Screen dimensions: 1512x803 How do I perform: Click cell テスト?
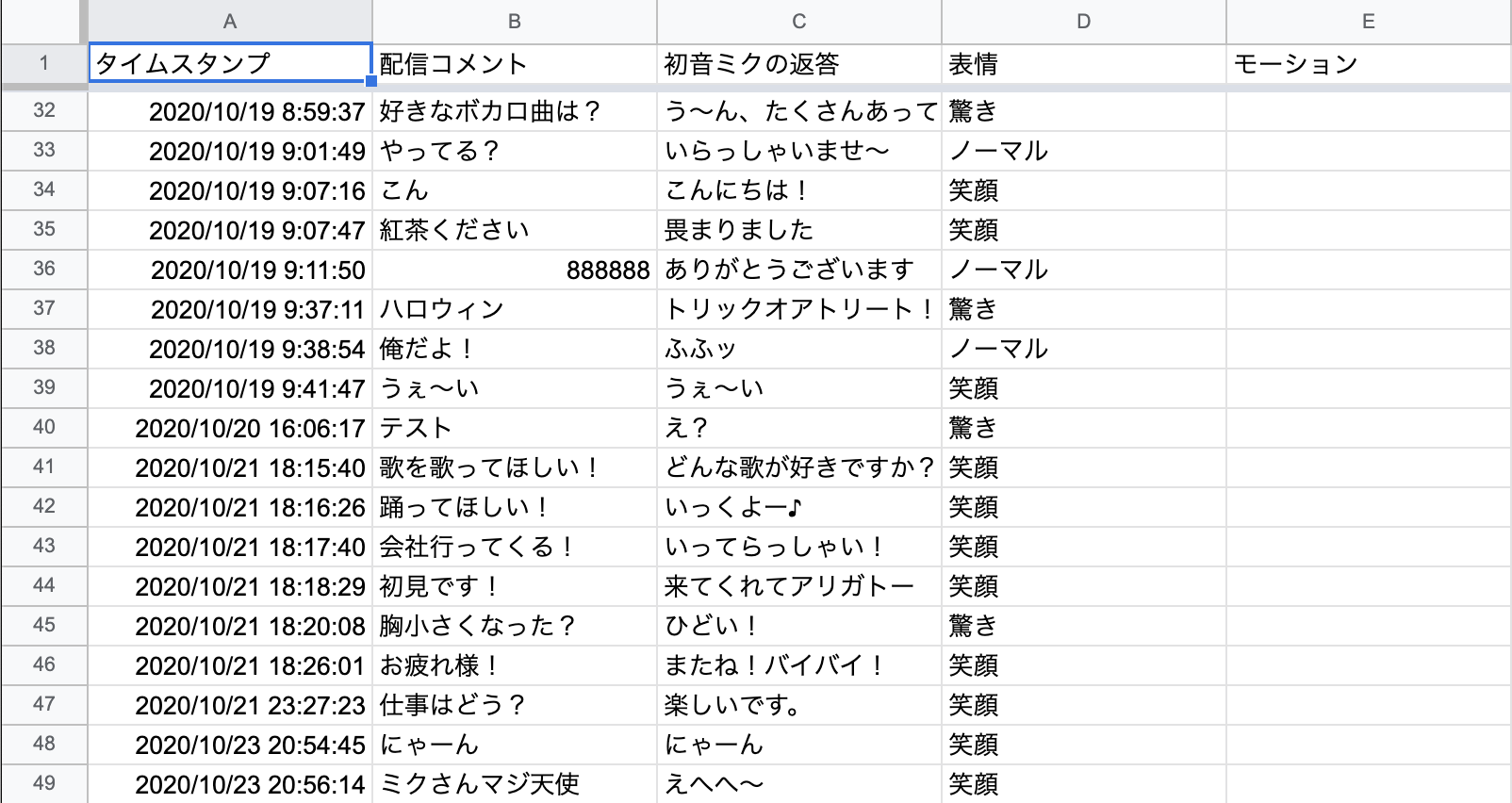[x=515, y=428]
